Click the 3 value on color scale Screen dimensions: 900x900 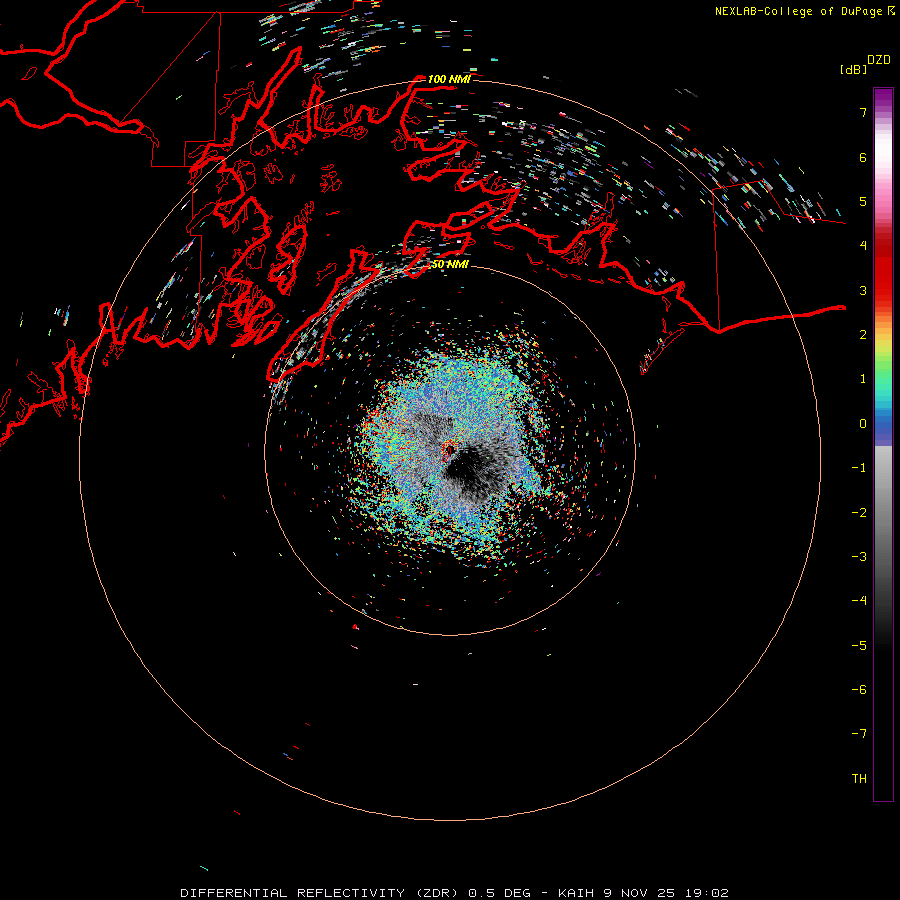pos(863,290)
